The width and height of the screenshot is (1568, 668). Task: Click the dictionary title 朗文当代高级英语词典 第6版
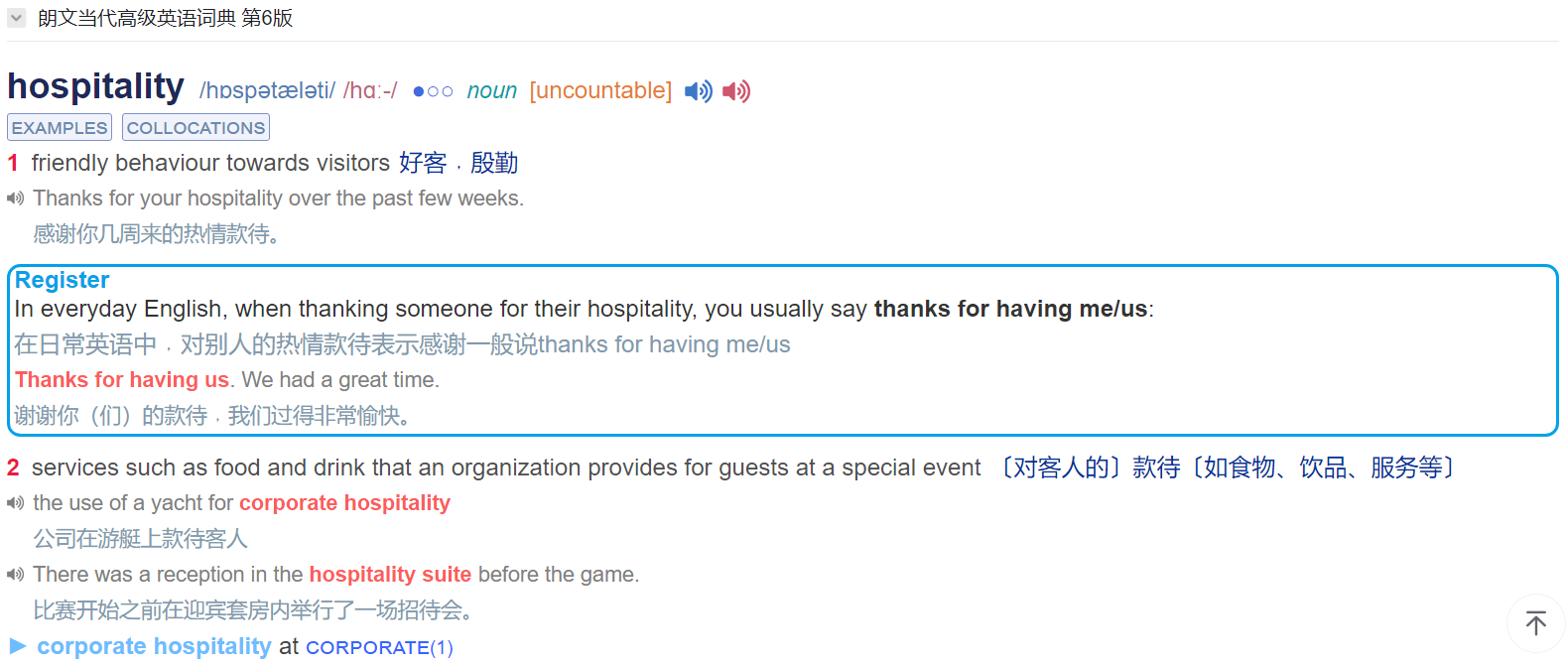(x=165, y=18)
